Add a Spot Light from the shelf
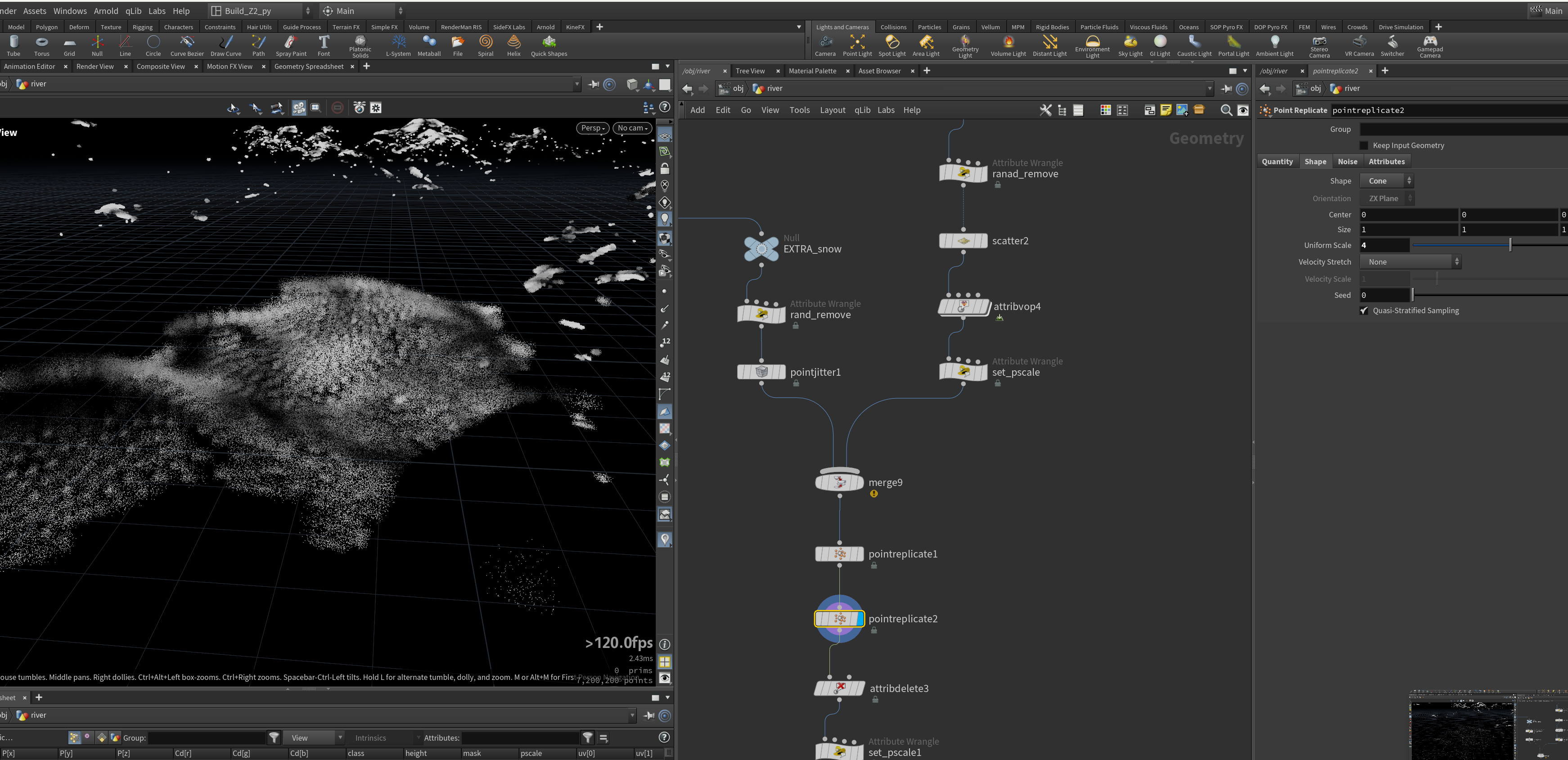Viewport: 1568px width, 760px height. tap(892, 45)
